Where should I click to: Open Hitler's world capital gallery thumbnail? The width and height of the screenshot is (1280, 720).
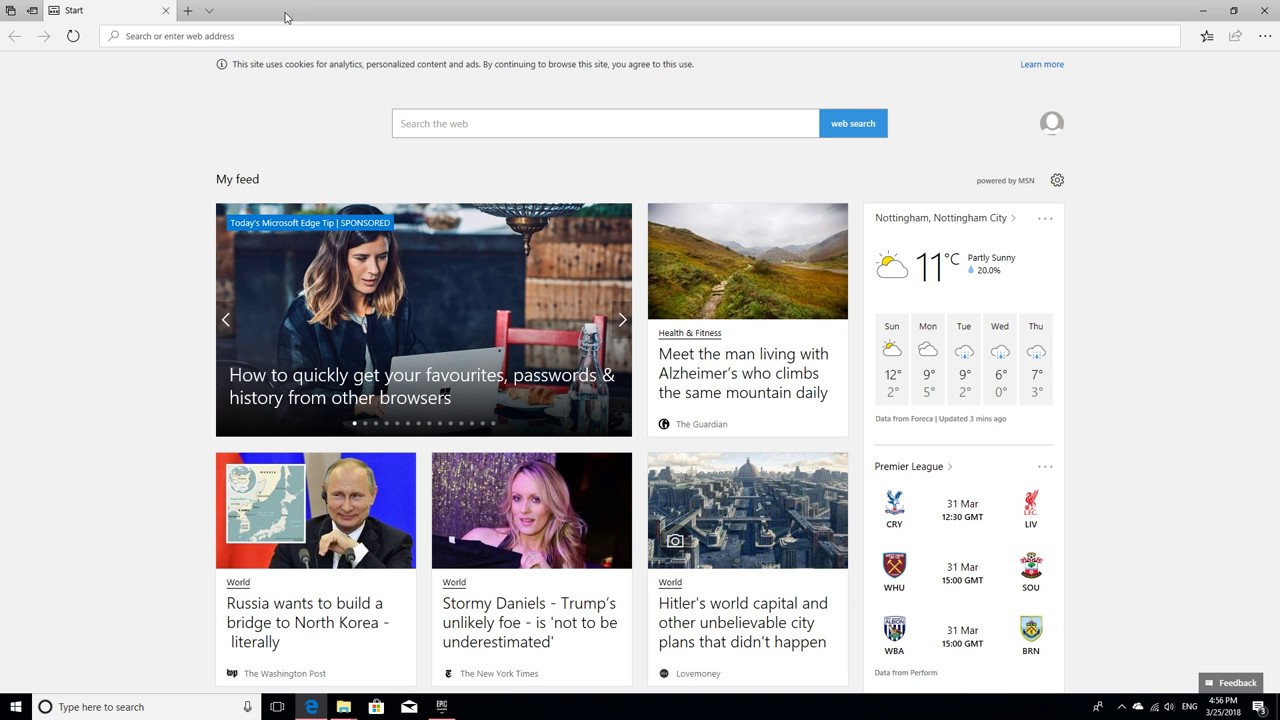748,511
